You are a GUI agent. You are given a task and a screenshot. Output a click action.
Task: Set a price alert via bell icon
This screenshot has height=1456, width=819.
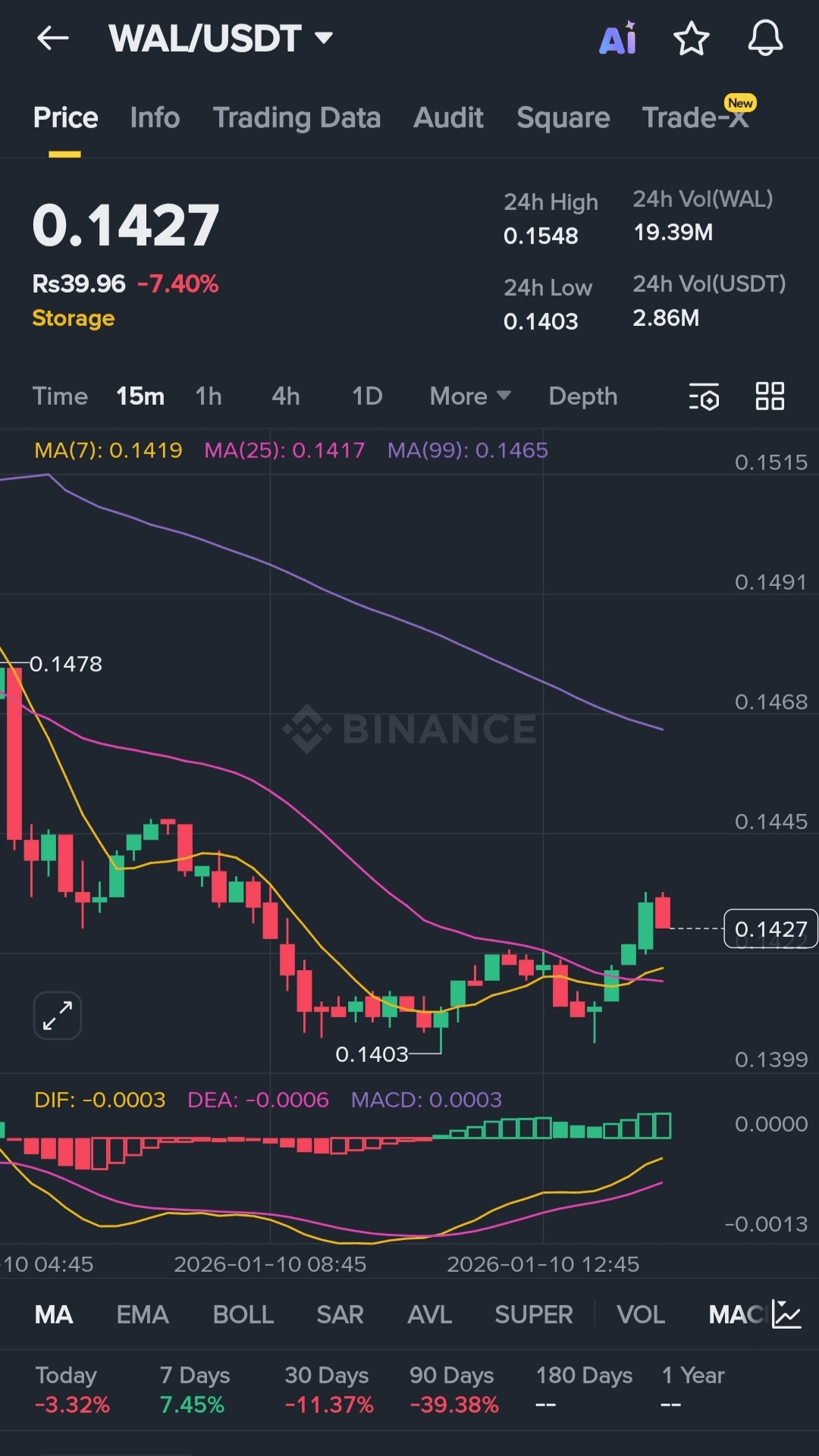coord(765,38)
